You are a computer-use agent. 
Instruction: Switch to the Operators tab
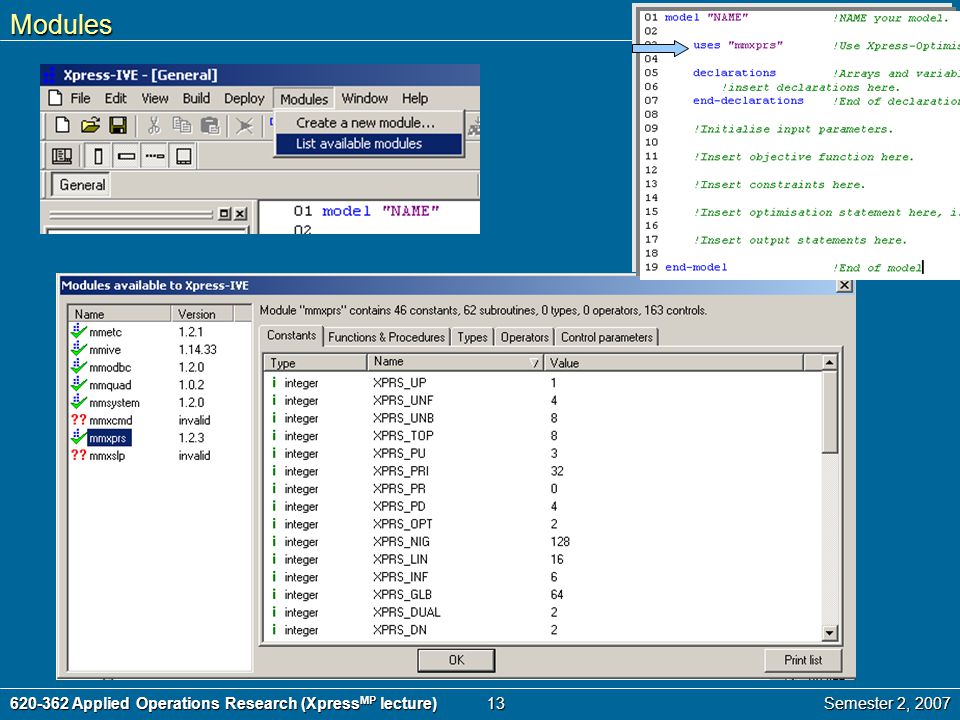point(524,337)
